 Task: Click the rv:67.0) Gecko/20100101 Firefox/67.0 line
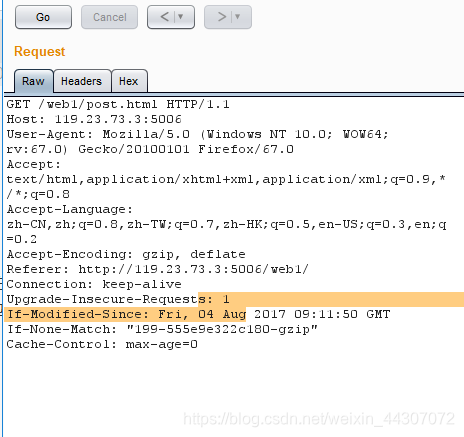150,149
